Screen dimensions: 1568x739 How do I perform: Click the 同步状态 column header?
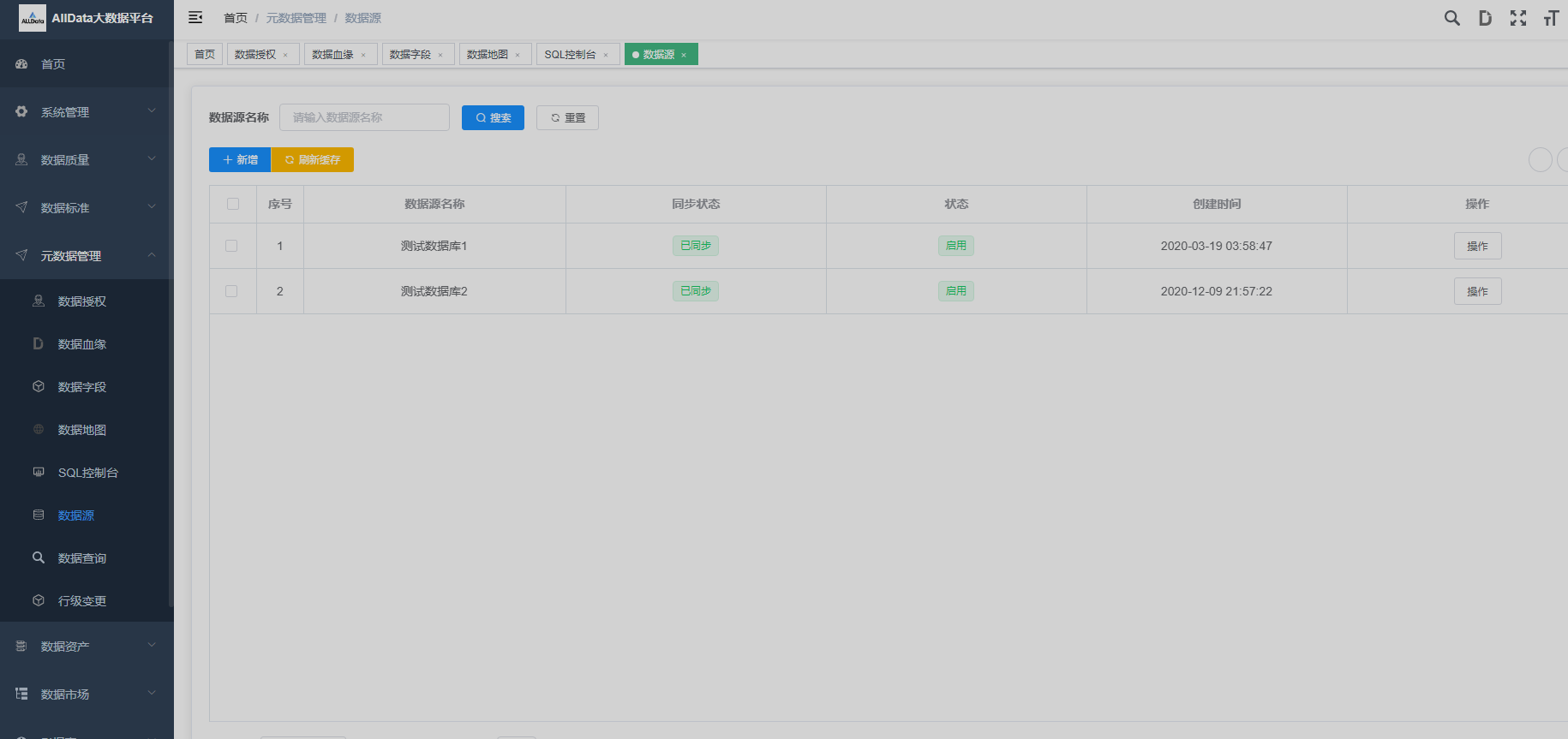696,204
